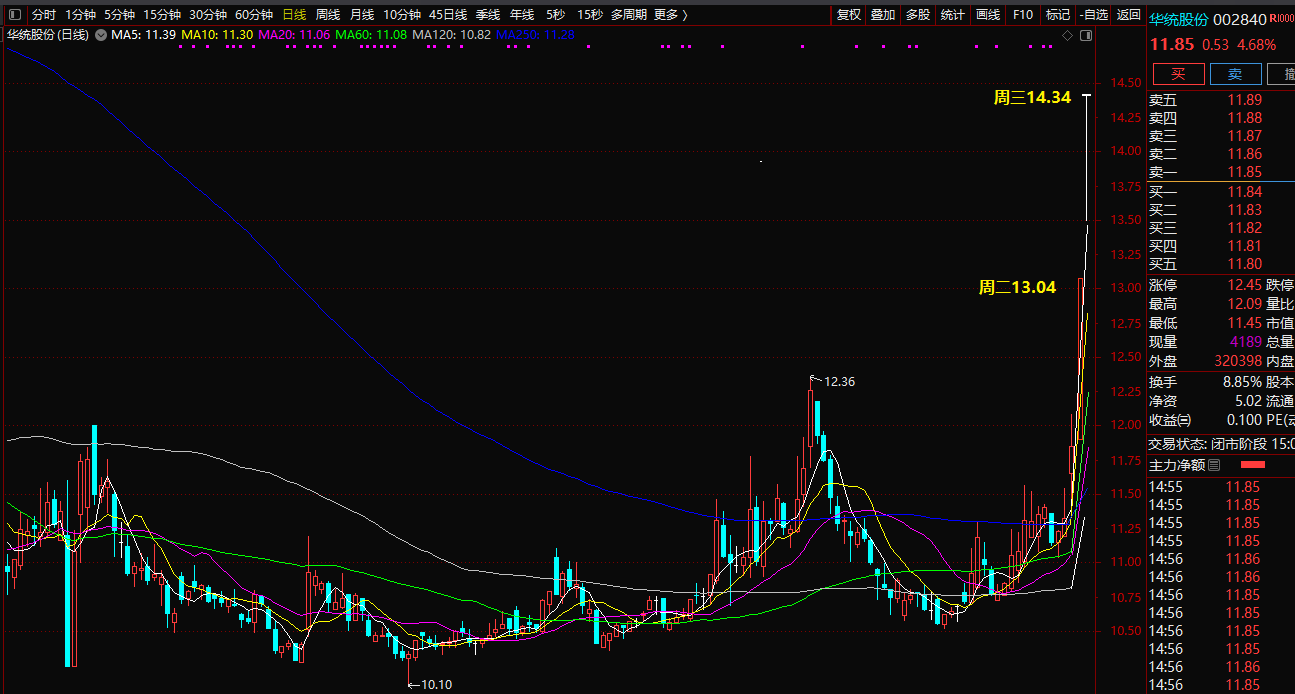This screenshot has height=694, width=1295.
Task: Click the stock name 华统股份 in quote panel
Action: tap(1178, 19)
